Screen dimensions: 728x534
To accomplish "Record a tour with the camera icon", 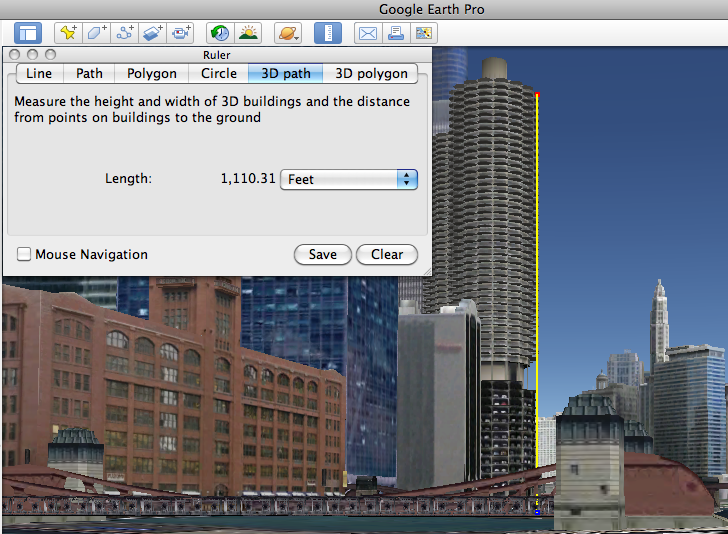I will 180,33.
